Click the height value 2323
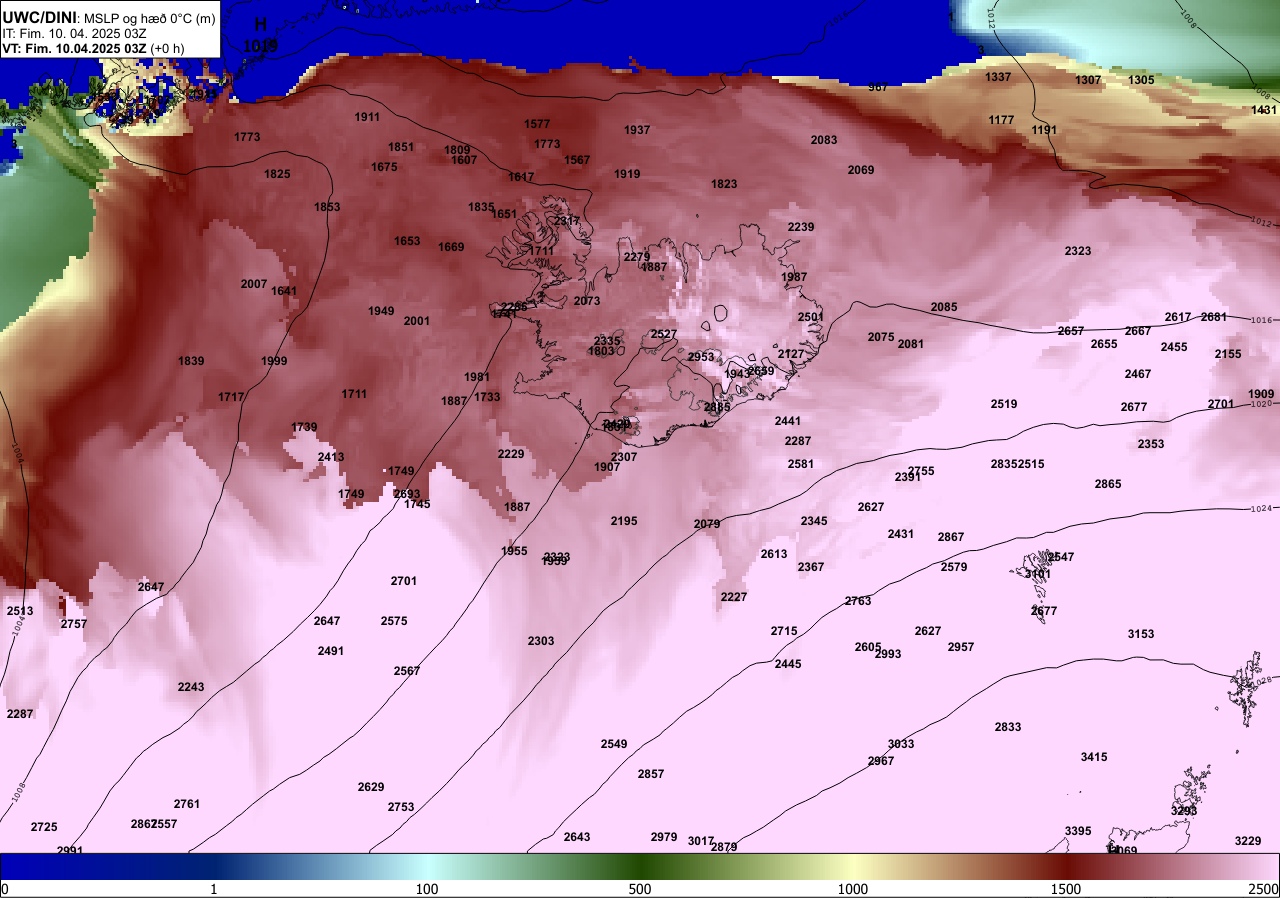The width and height of the screenshot is (1280, 898). [1078, 251]
